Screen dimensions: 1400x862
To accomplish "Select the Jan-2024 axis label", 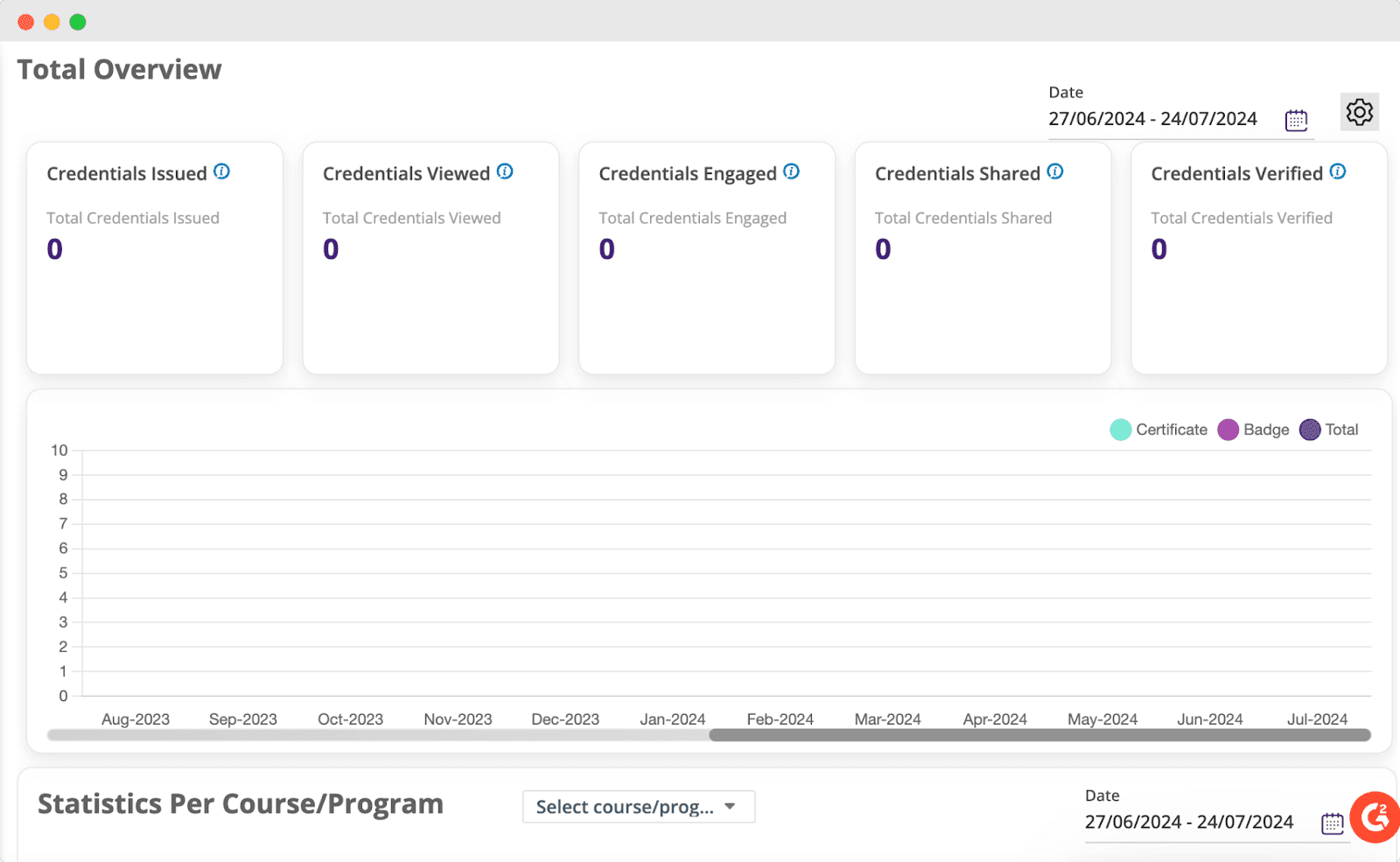I will pos(673,719).
